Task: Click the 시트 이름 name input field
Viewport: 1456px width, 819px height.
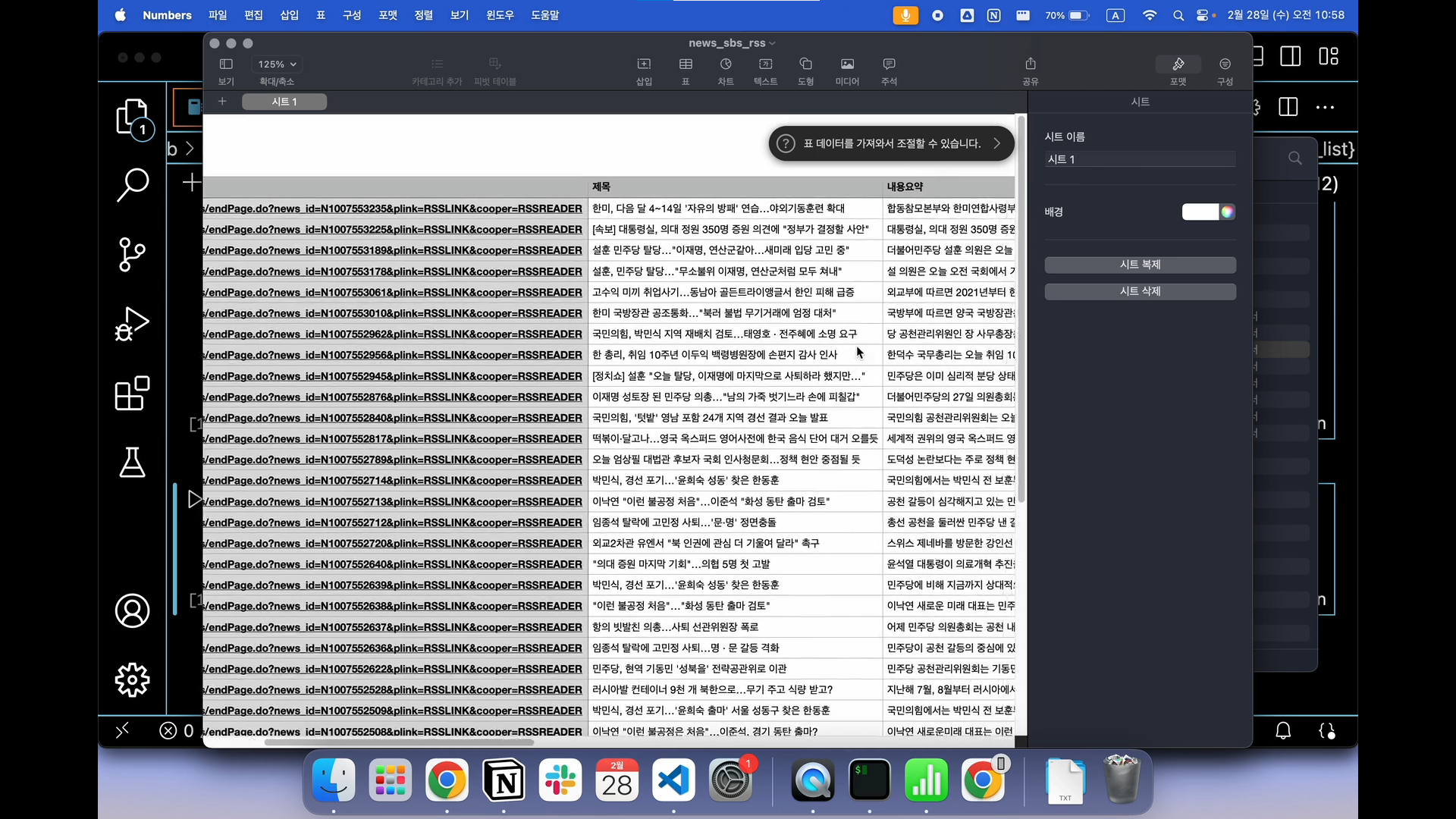Action: (1140, 159)
